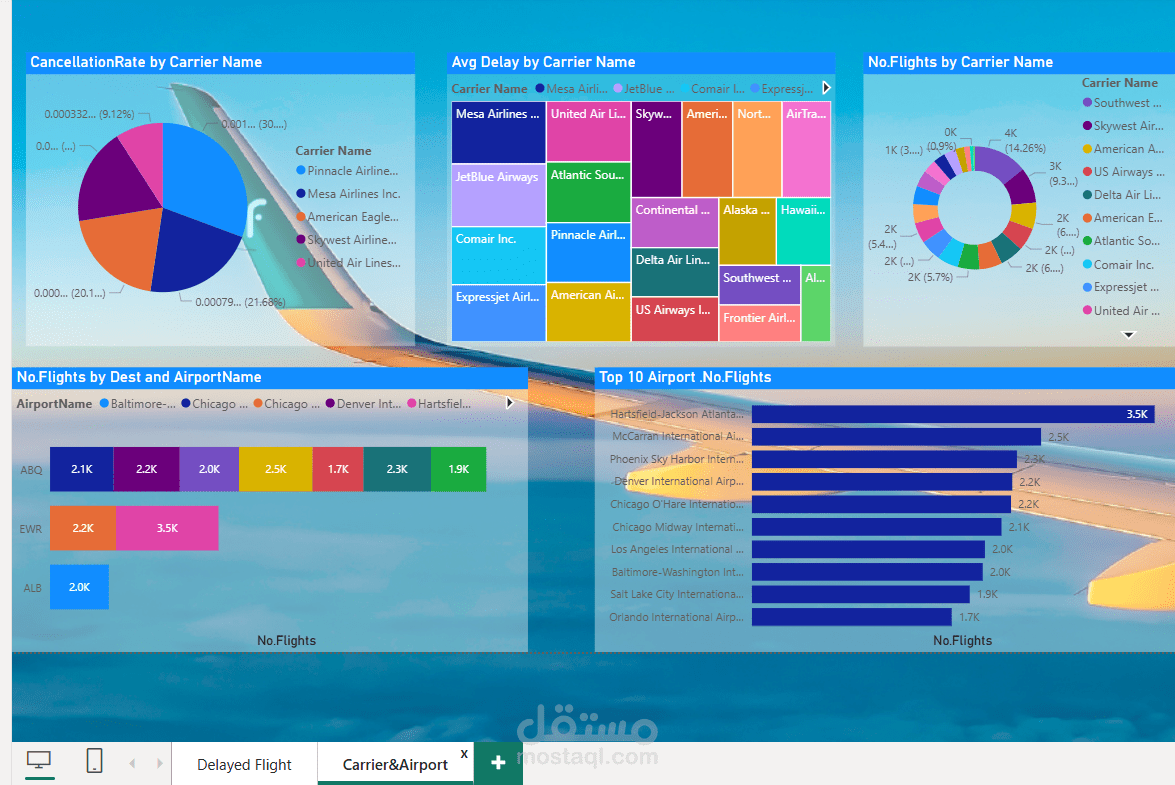Select the American Ai... treemap tile

click(x=588, y=312)
